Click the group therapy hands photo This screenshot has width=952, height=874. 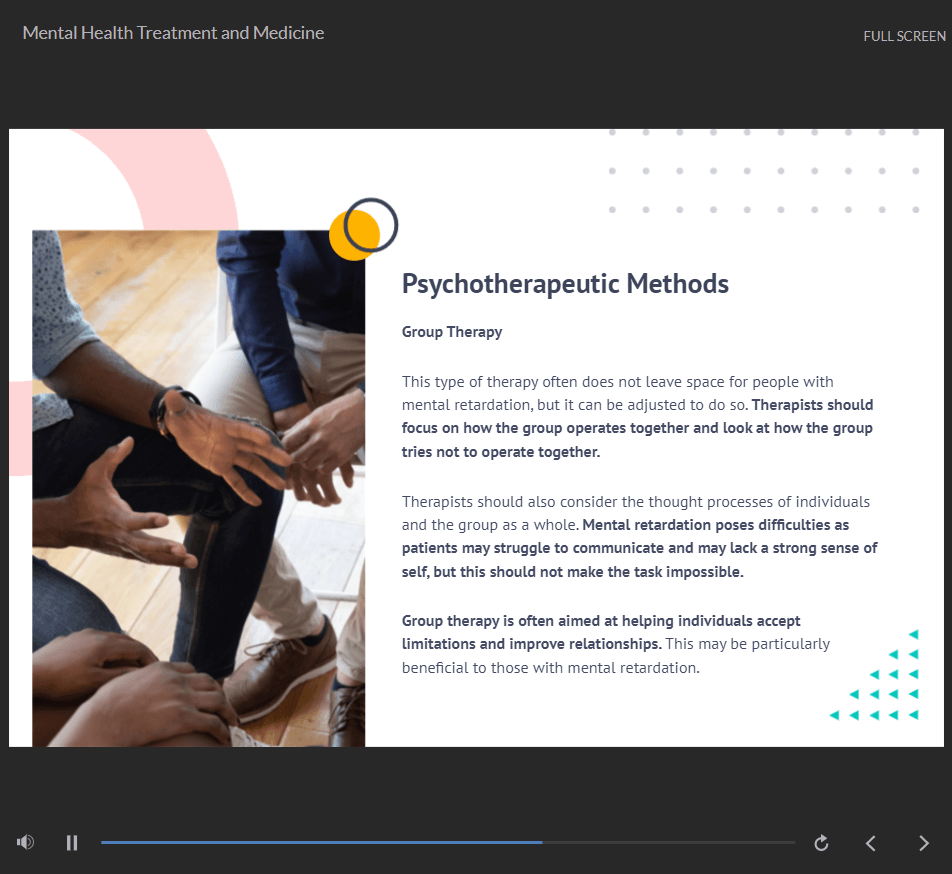(199, 488)
